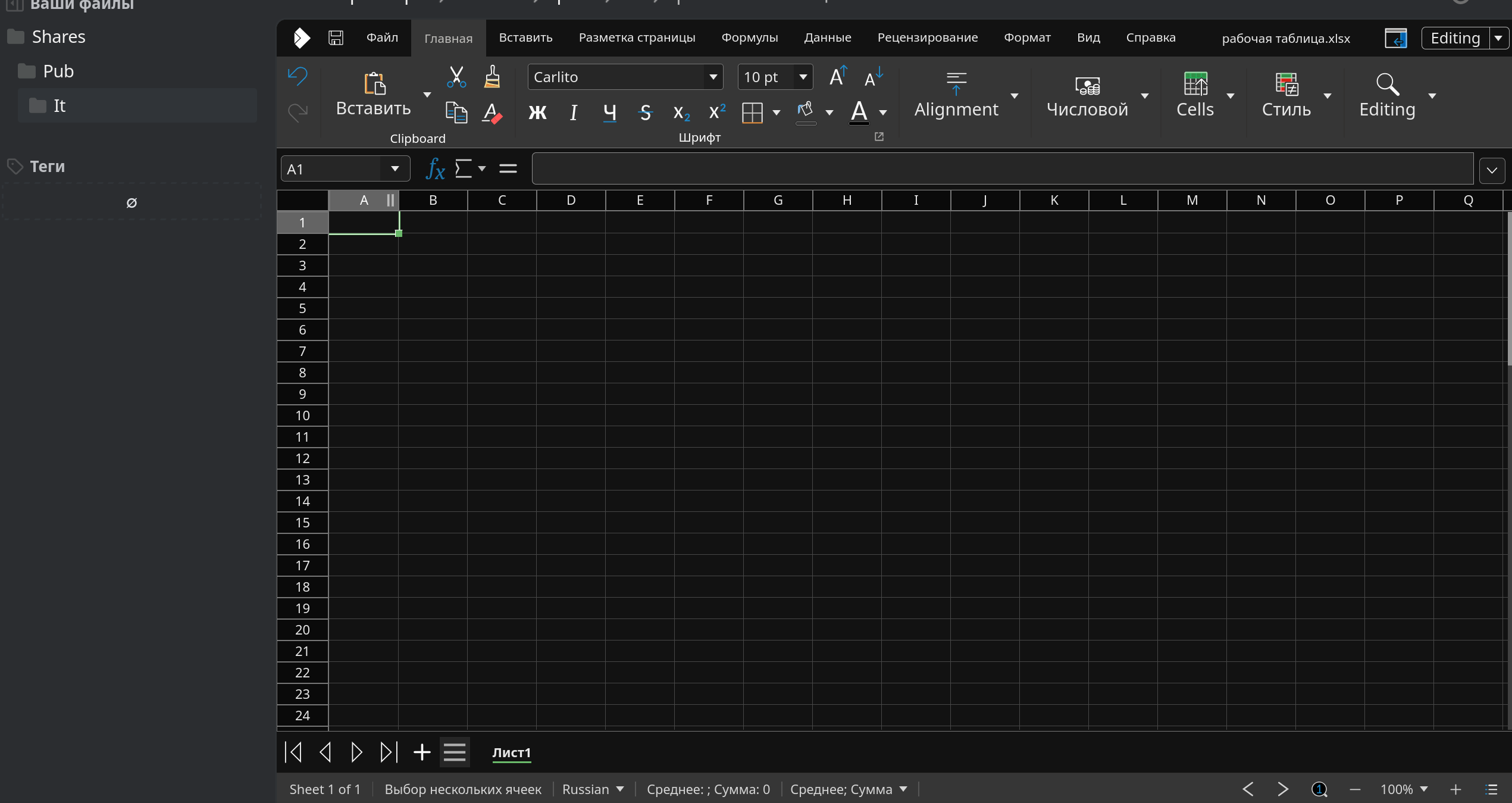1512x803 pixels.
Task: Click the Redo arrow icon
Action: click(298, 111)
